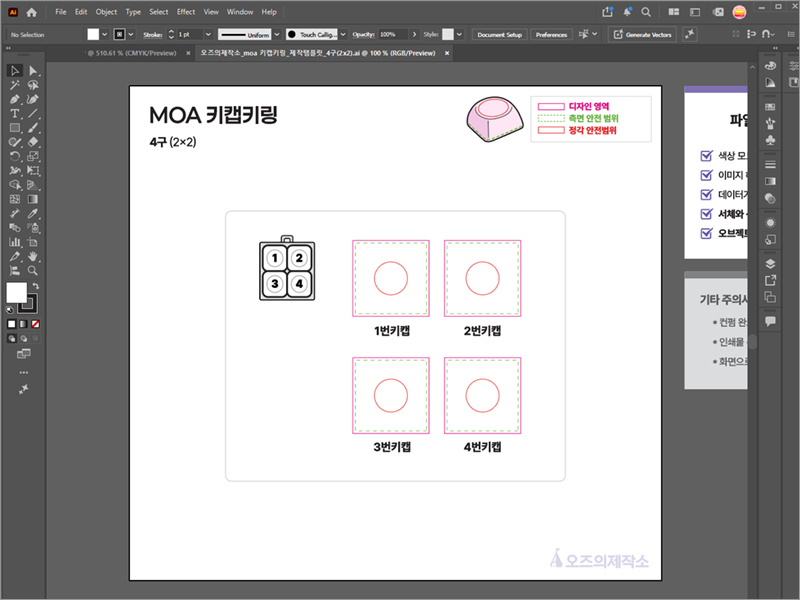Expand the stroke weight dropdown
This screenshot has width=800, height=600.
208,34
